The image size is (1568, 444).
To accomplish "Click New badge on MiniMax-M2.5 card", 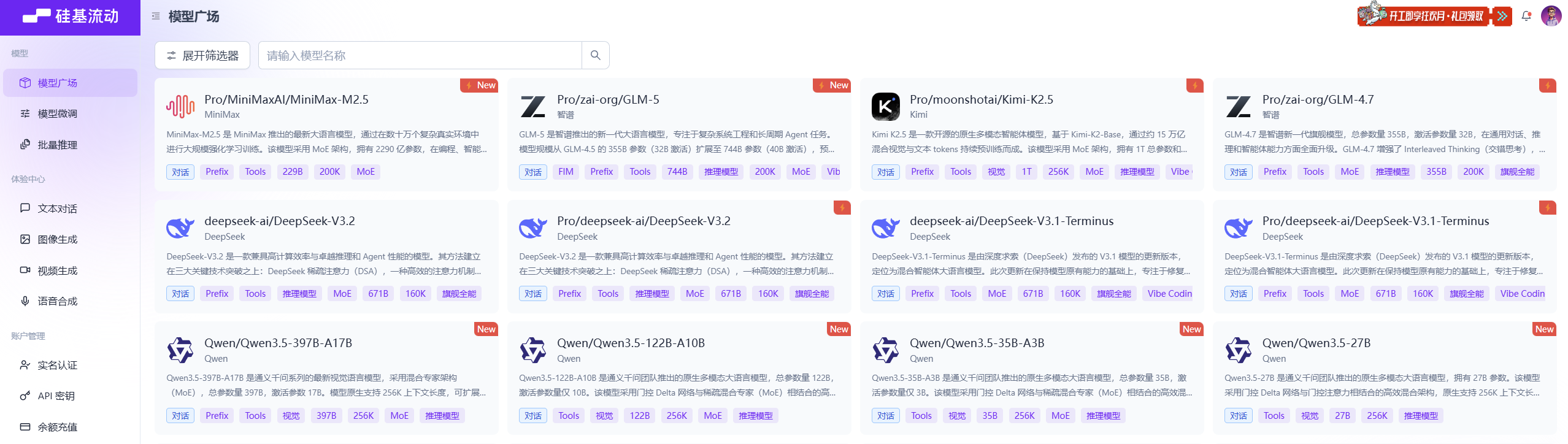I will pos(479,85).
